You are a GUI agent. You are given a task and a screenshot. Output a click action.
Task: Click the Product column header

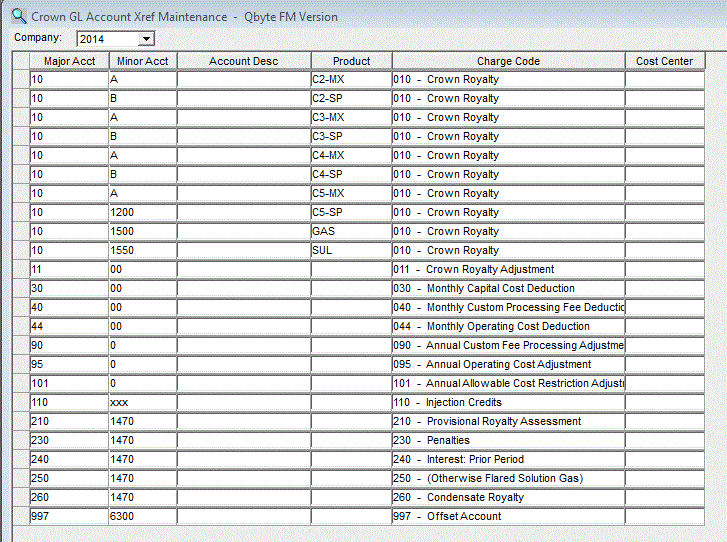click(351, 61)
